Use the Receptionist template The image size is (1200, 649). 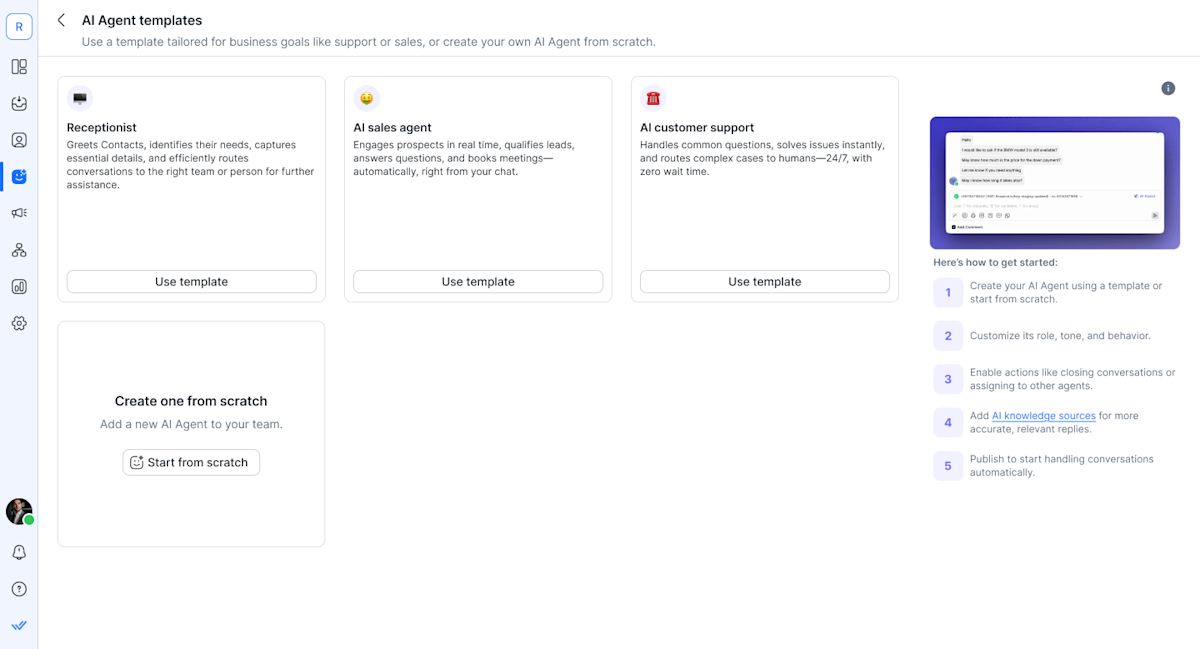(190, 281)
